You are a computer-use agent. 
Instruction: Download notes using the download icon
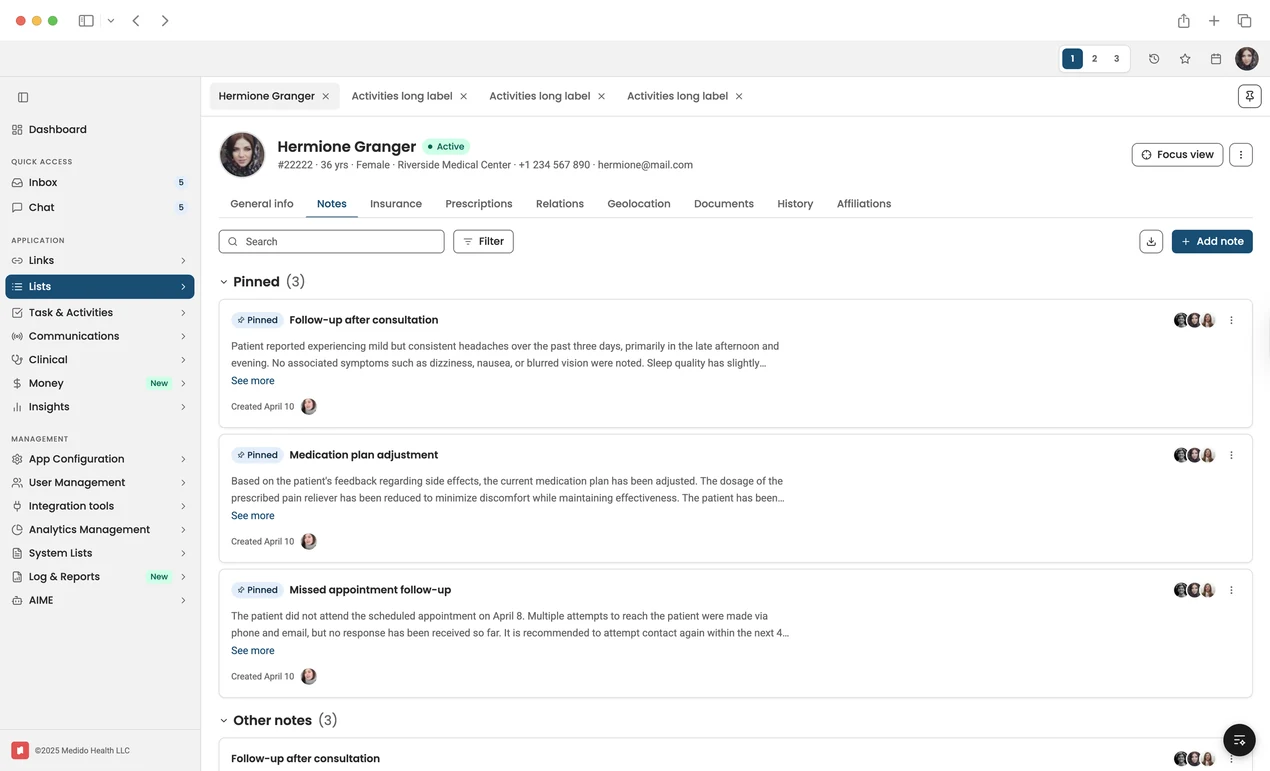pos(1151,241)
